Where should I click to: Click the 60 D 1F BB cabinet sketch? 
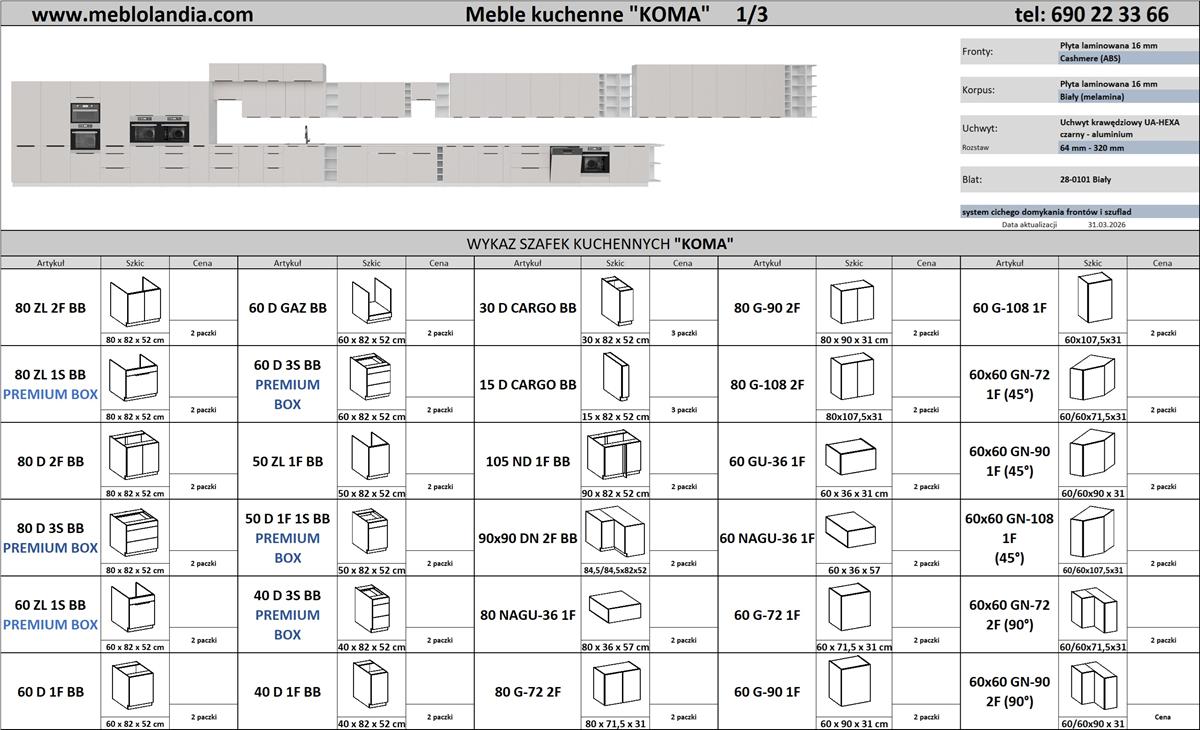[134, 686]
